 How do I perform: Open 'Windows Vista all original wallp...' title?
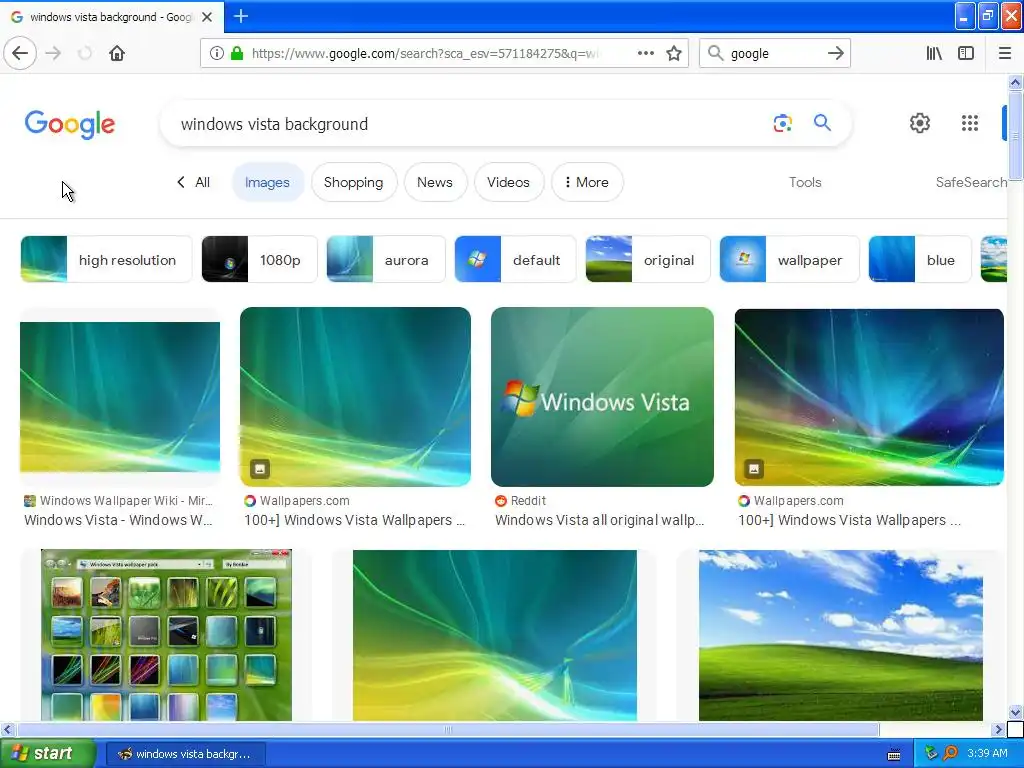point(600,520)
